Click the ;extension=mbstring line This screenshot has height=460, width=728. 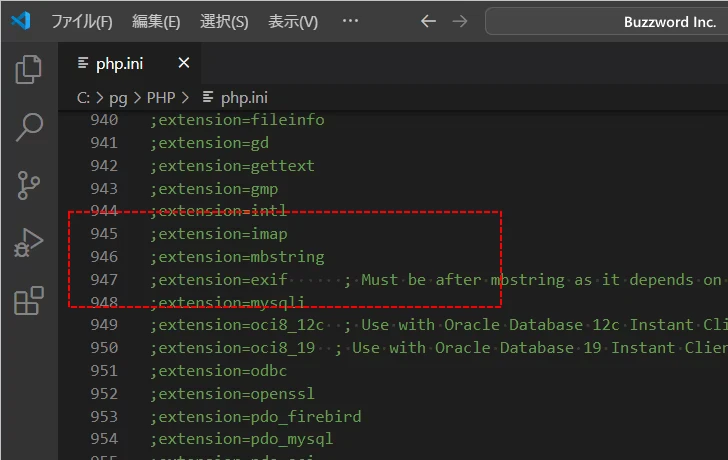point(237,257)
